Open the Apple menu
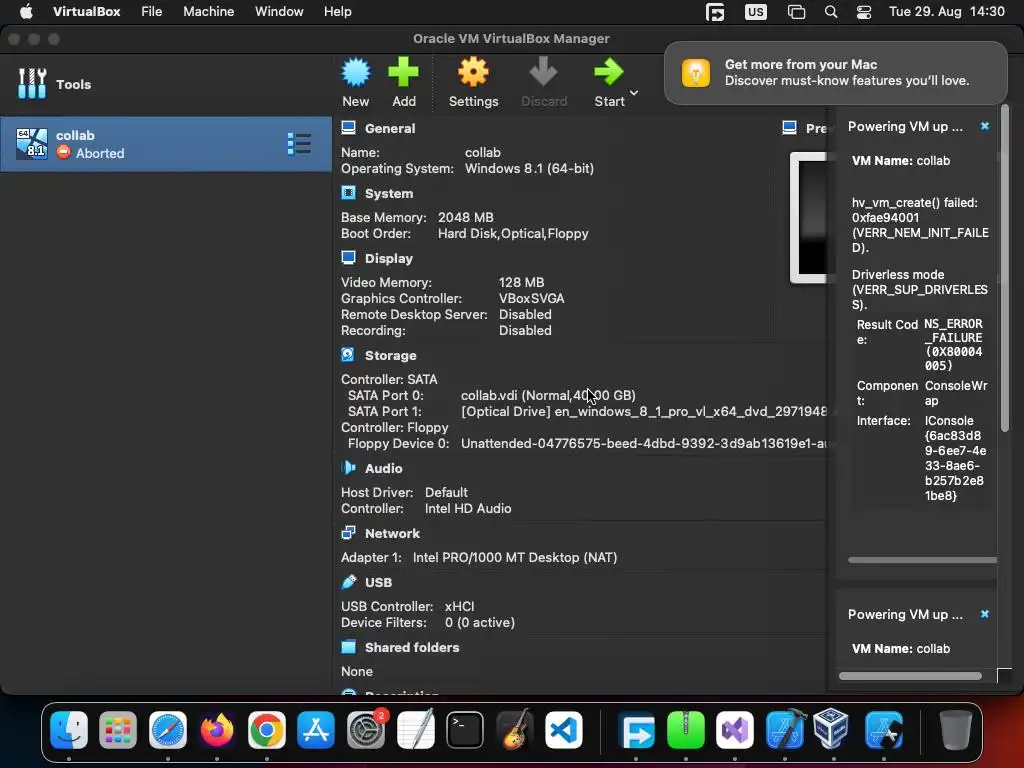This screenshot has height=768, width=1024. pos(26,12)
